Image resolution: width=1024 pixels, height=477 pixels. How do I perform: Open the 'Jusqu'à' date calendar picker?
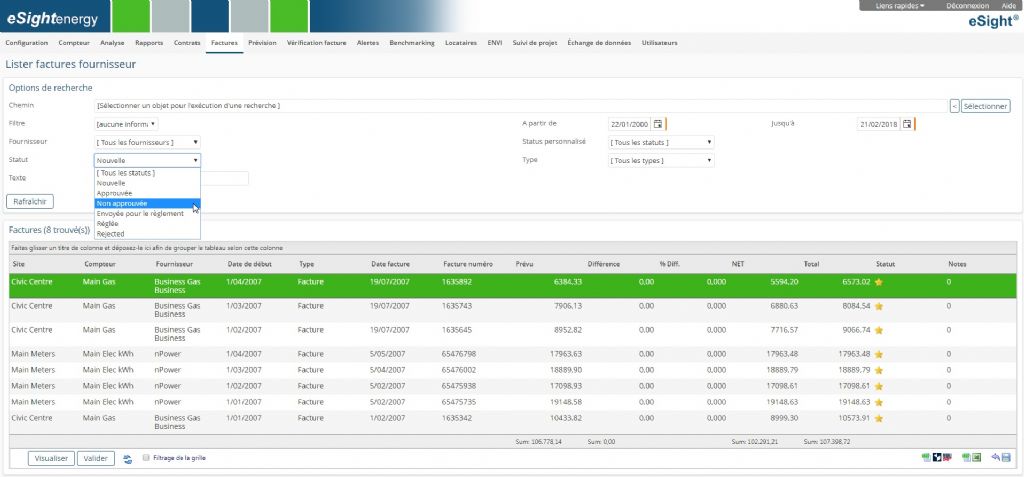tap(906, 124)
